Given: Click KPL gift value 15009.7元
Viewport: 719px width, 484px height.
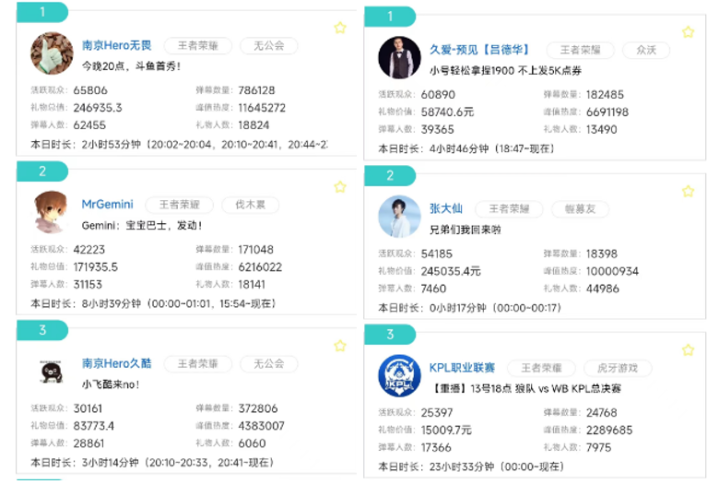Looking at the screenshot, I should [x=446, y=430].
